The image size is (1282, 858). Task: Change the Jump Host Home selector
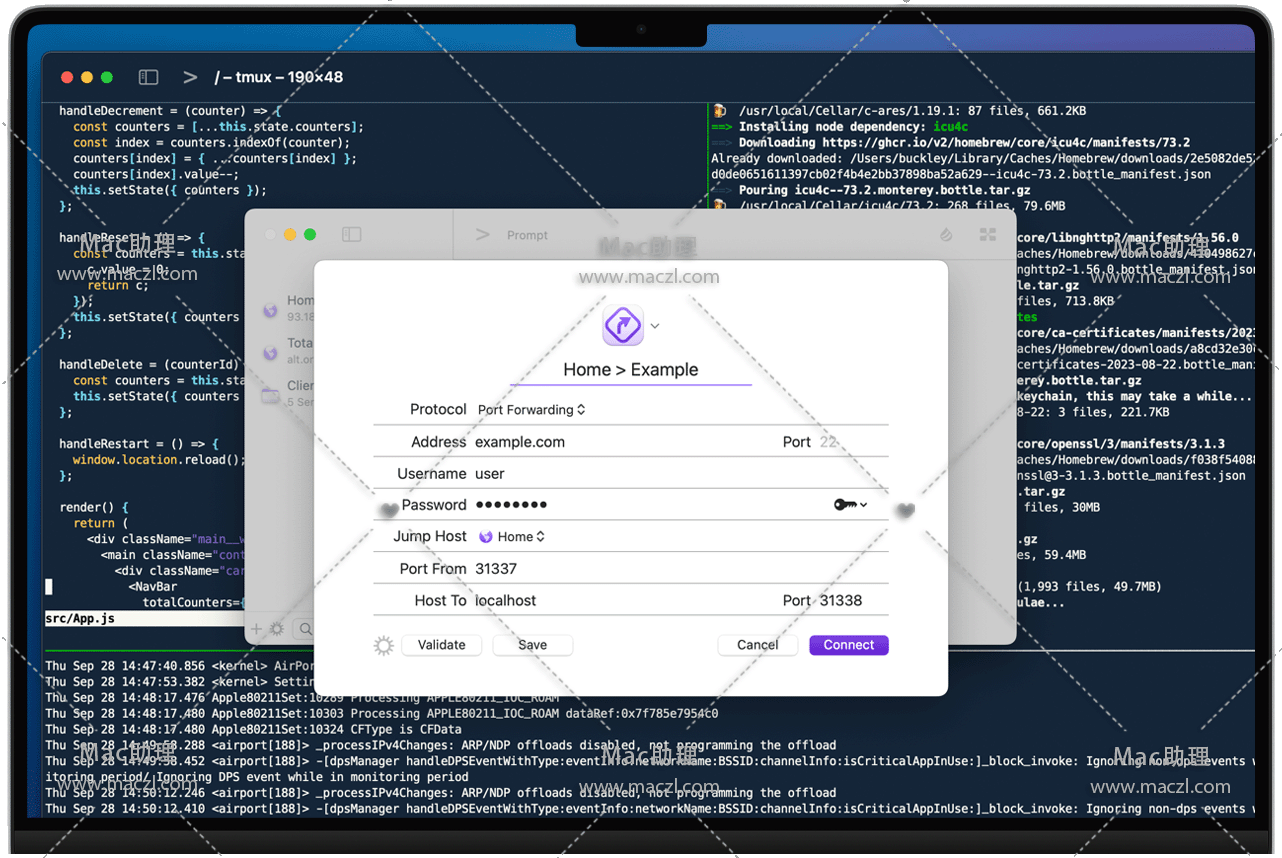pos(513,537)
